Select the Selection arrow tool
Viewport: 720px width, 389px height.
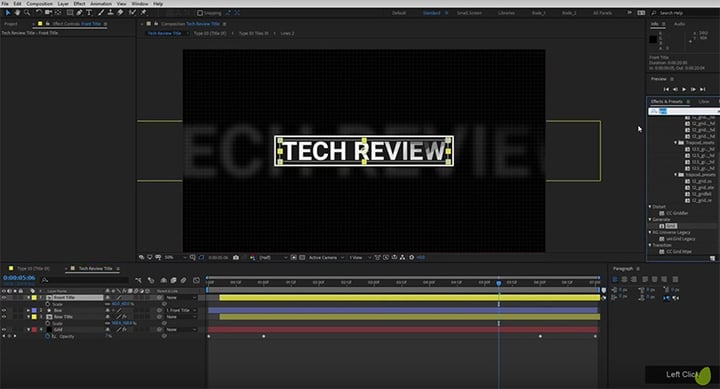point(8,12)
